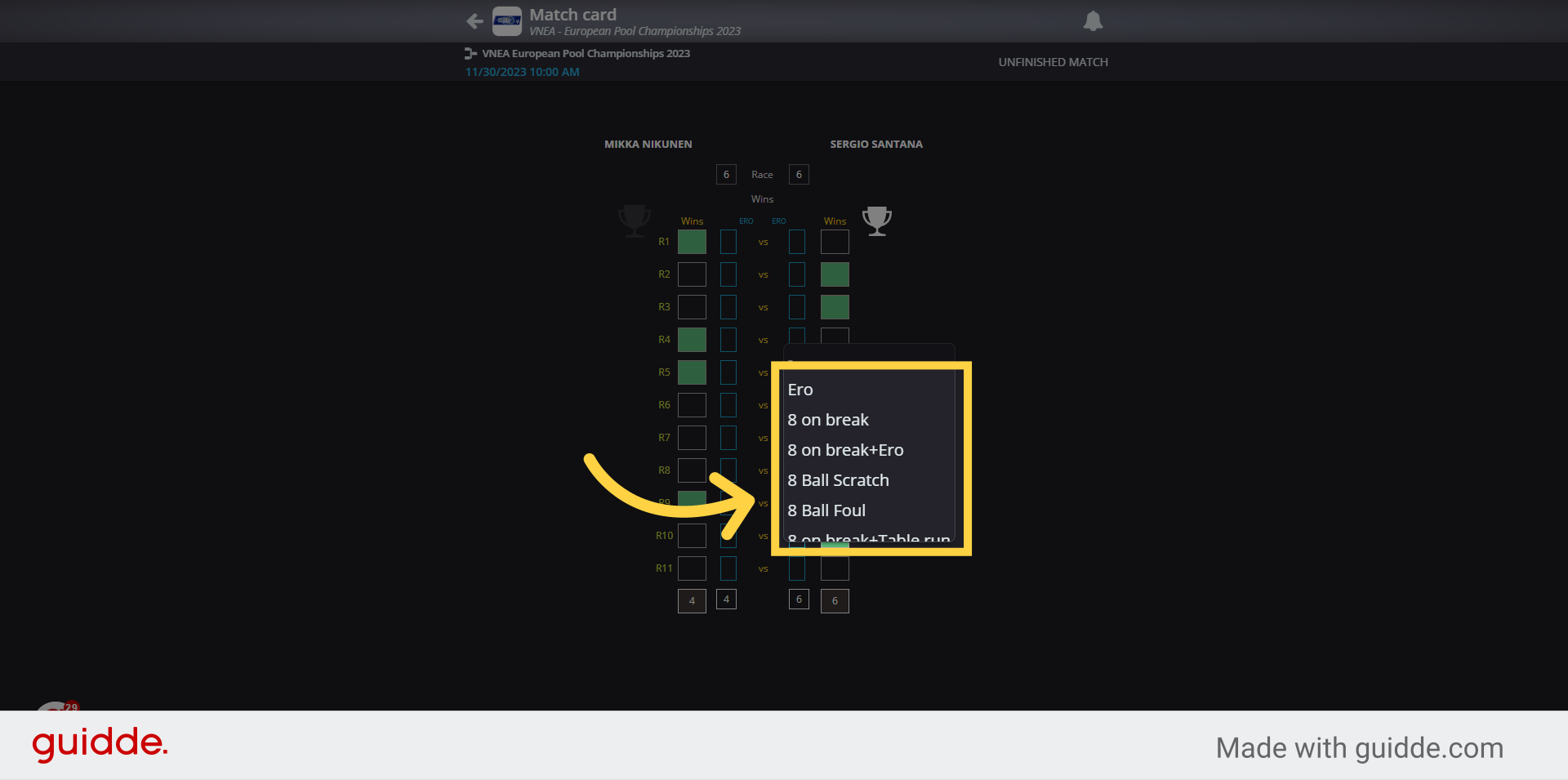Viewport: 1568px width, 780px height.
Task: Toggle Mikka Nikunen's R6 win box
Action: point(692,405)
